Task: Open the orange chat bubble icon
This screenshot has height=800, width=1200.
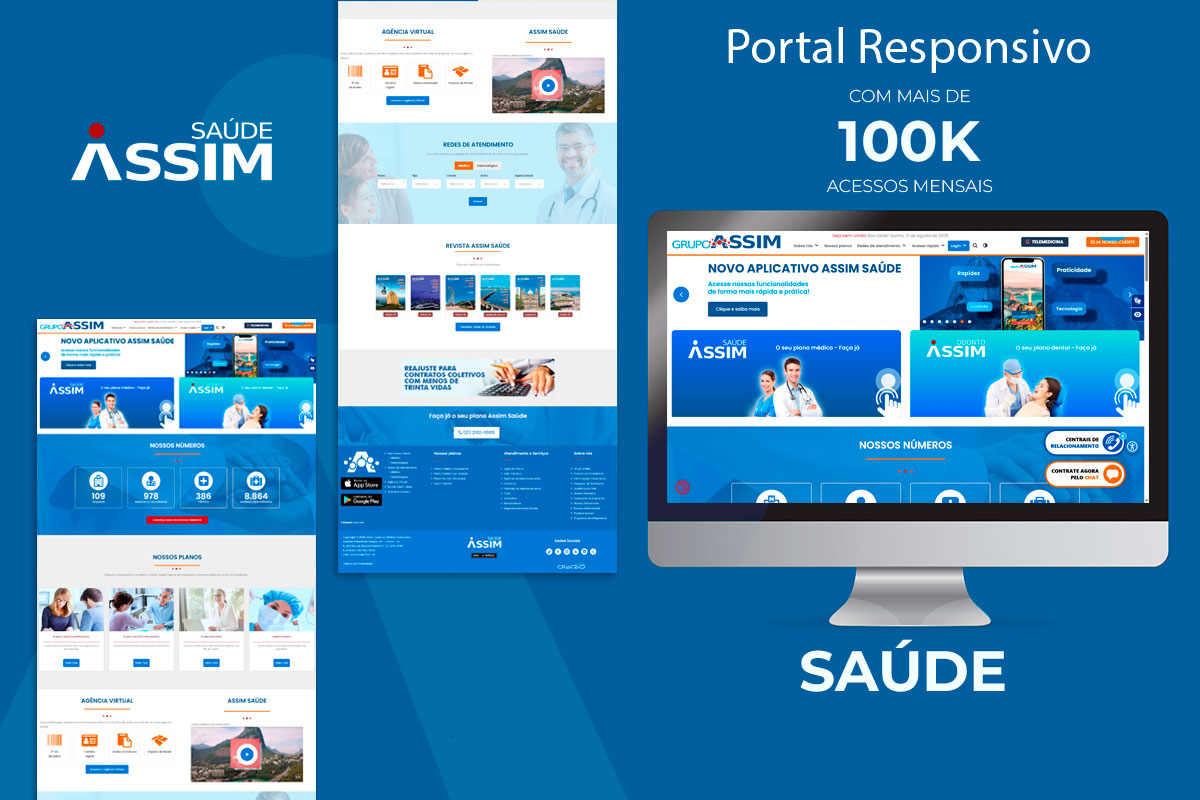Action: (x=1111, y=474)
